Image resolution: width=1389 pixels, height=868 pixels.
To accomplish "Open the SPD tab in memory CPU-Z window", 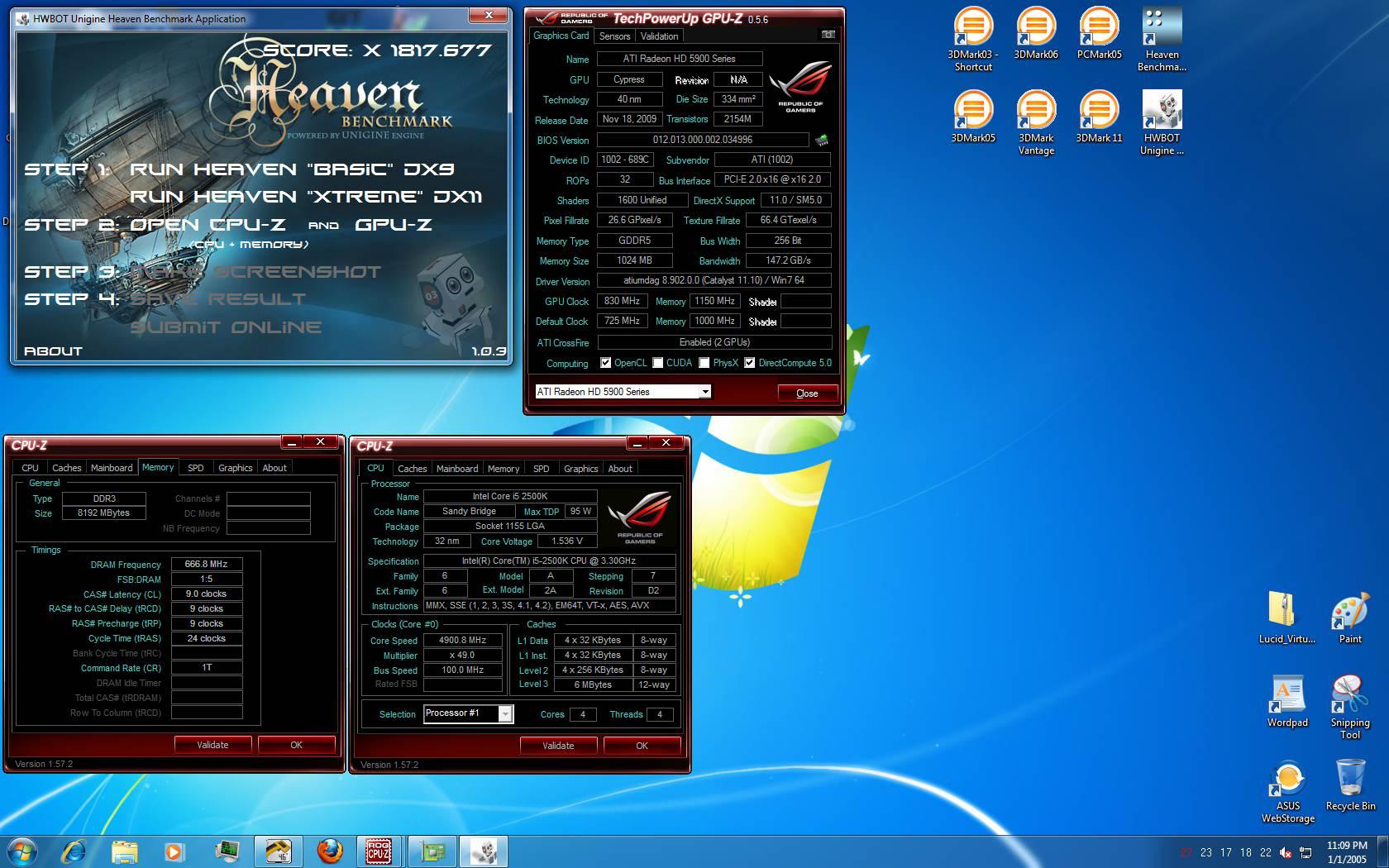I will coord(195,468).
